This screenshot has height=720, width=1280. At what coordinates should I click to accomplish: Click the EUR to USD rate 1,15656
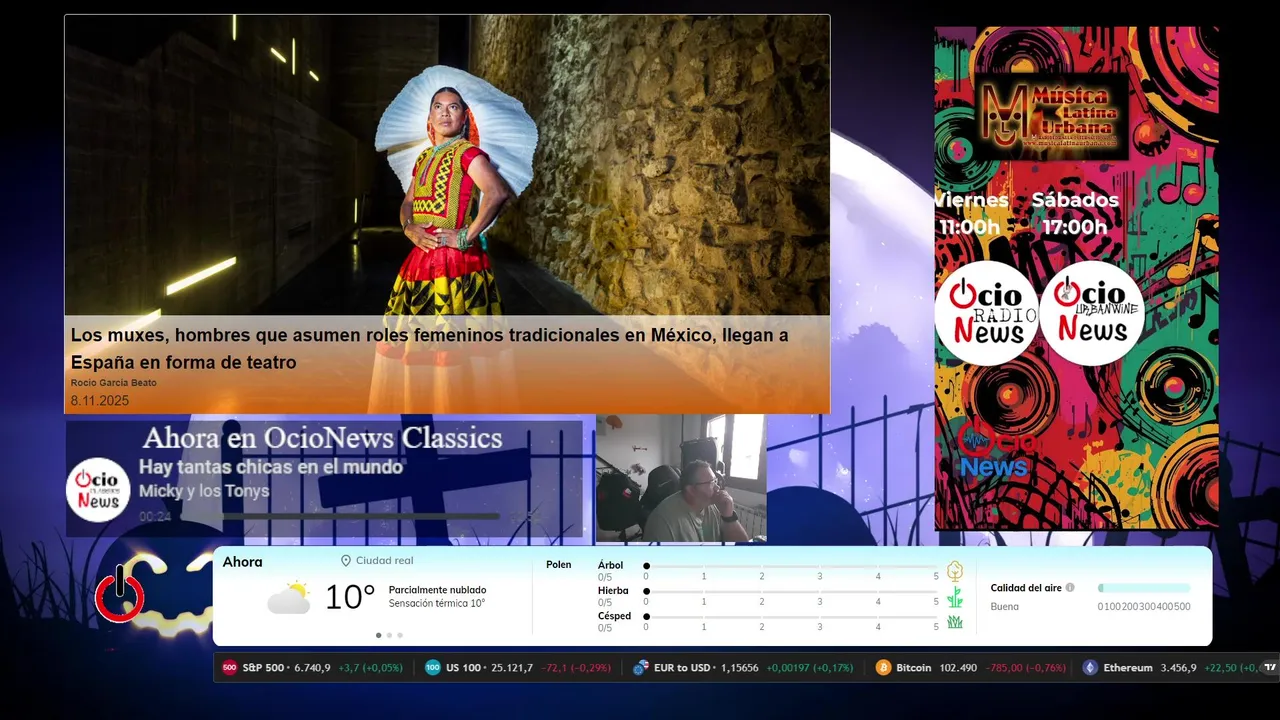[x=739, y=667]
